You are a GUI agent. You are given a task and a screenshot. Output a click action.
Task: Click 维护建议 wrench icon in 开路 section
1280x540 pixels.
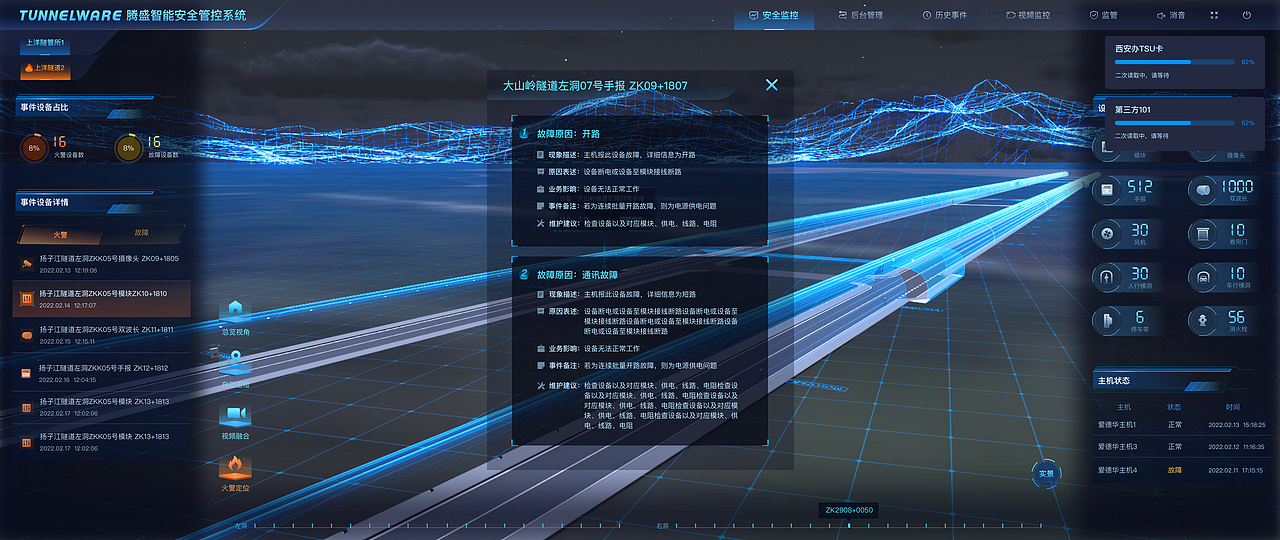541,223
